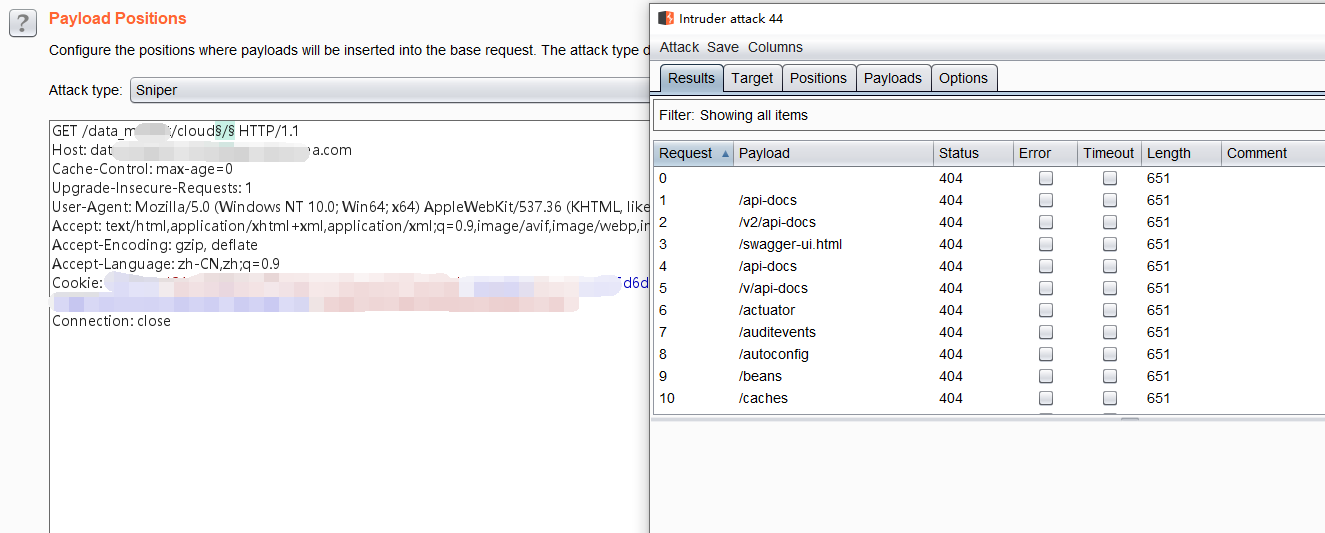Image resolution: width=1325 pixels, height=533 pixels.
Task: Switch to the Target tab
Action: (x=752, y=78)
